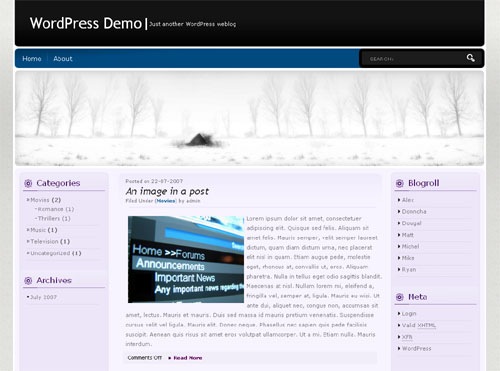Open the Music category
Viewport: 500px width, 371px height.
coord(38,230)
